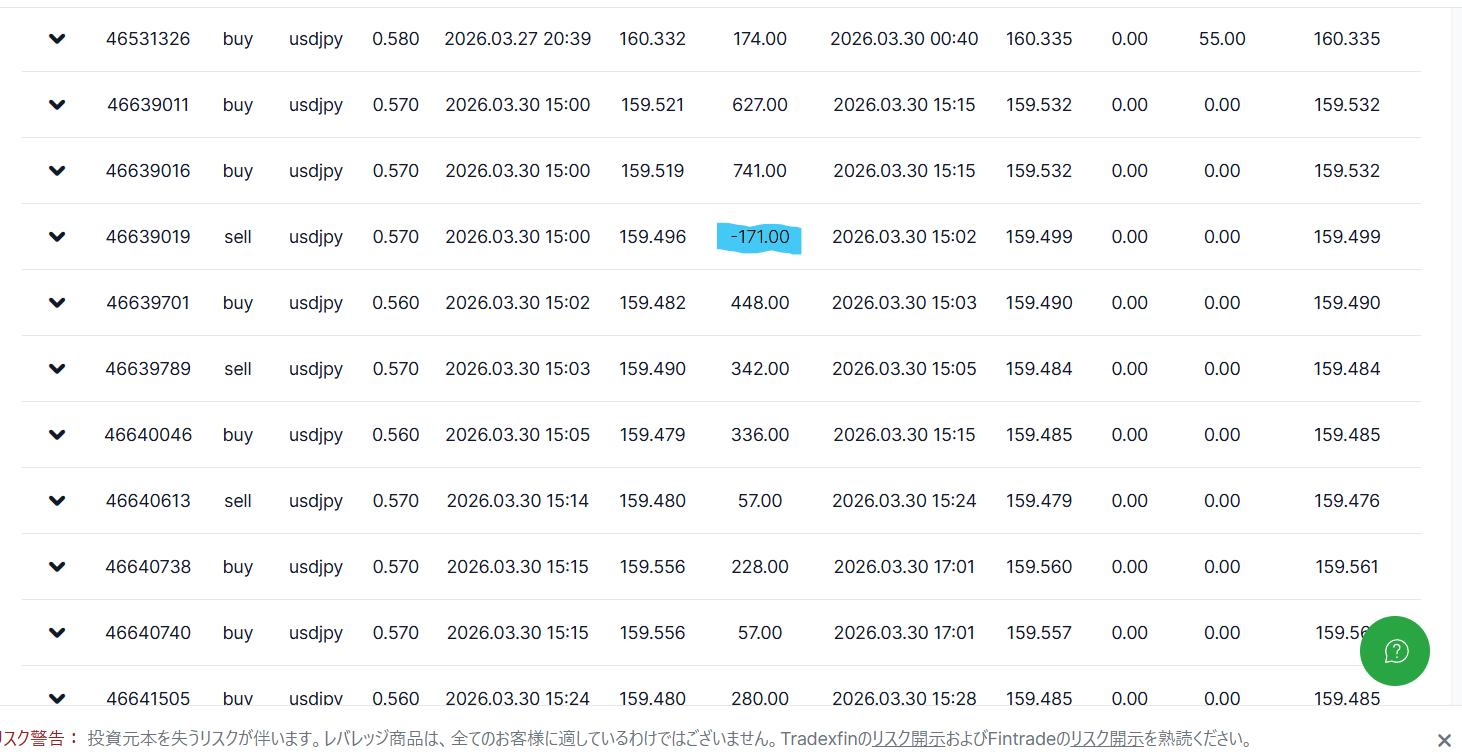Expand trade row 46531326 chevron
The image size is (1462, 756).
(57, 39)
